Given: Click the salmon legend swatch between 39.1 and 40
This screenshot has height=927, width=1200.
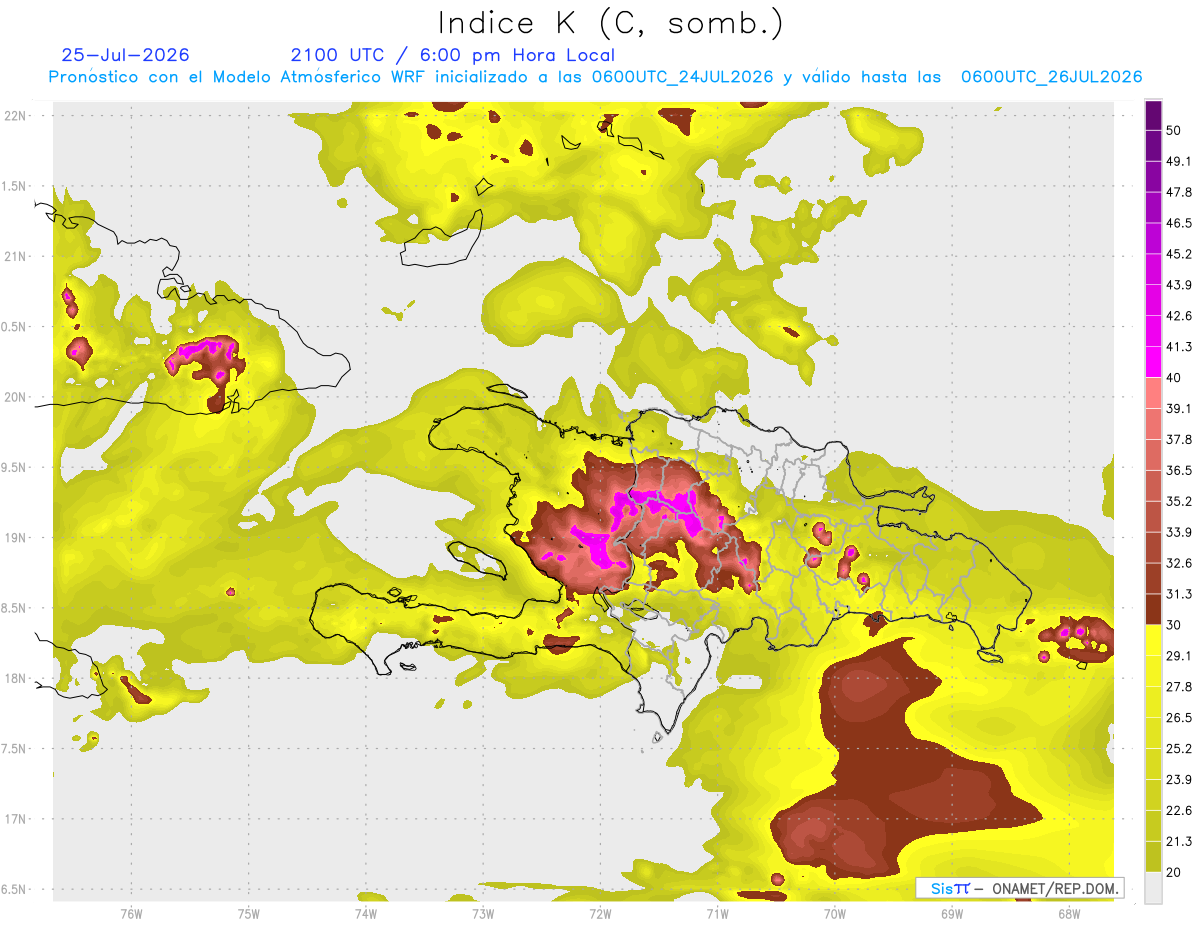Looking at the screenshot, I should 1154,393.
